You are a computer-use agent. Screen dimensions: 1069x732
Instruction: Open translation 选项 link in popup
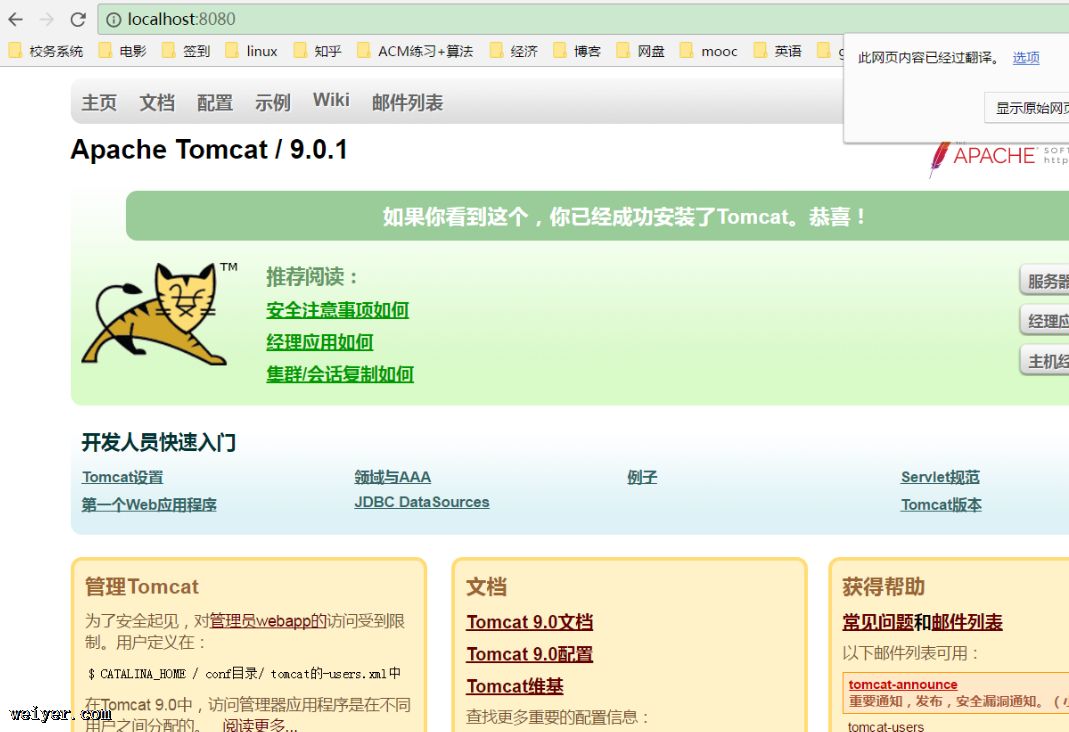[1025, 57]
